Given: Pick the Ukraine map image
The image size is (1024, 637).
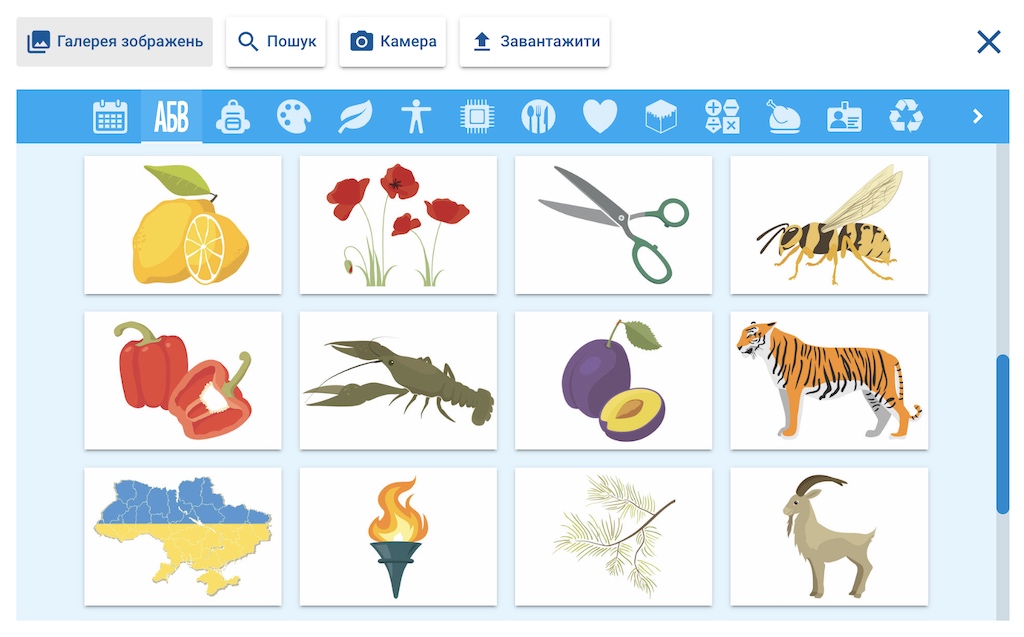Looking at the screenshot, I should pos(183,536).
